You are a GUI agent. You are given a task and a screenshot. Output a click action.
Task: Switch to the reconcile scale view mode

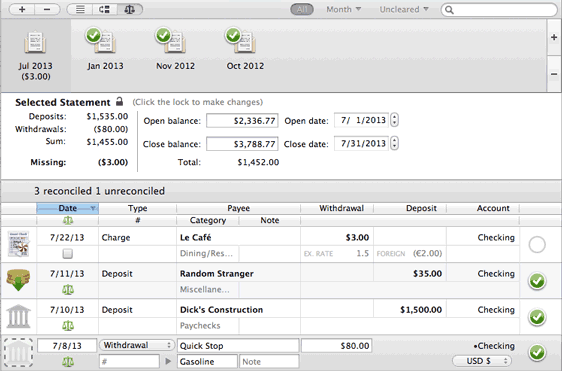(130, 9)
